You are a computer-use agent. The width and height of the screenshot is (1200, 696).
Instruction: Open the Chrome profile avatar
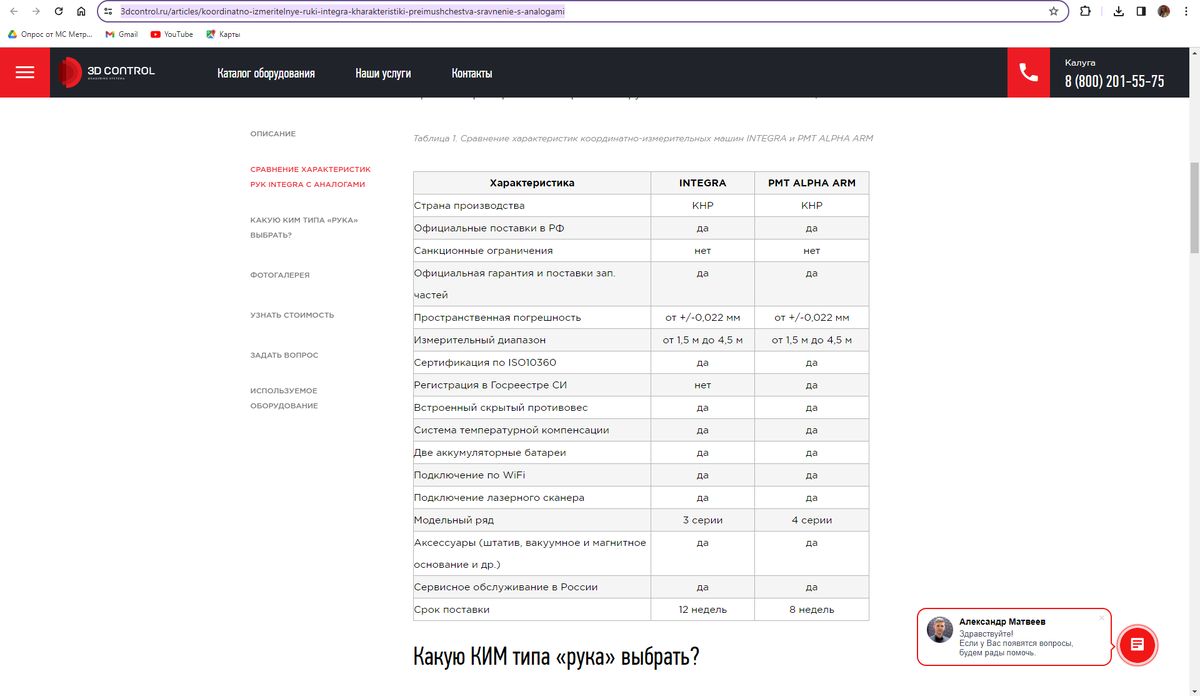[1164, 11]
